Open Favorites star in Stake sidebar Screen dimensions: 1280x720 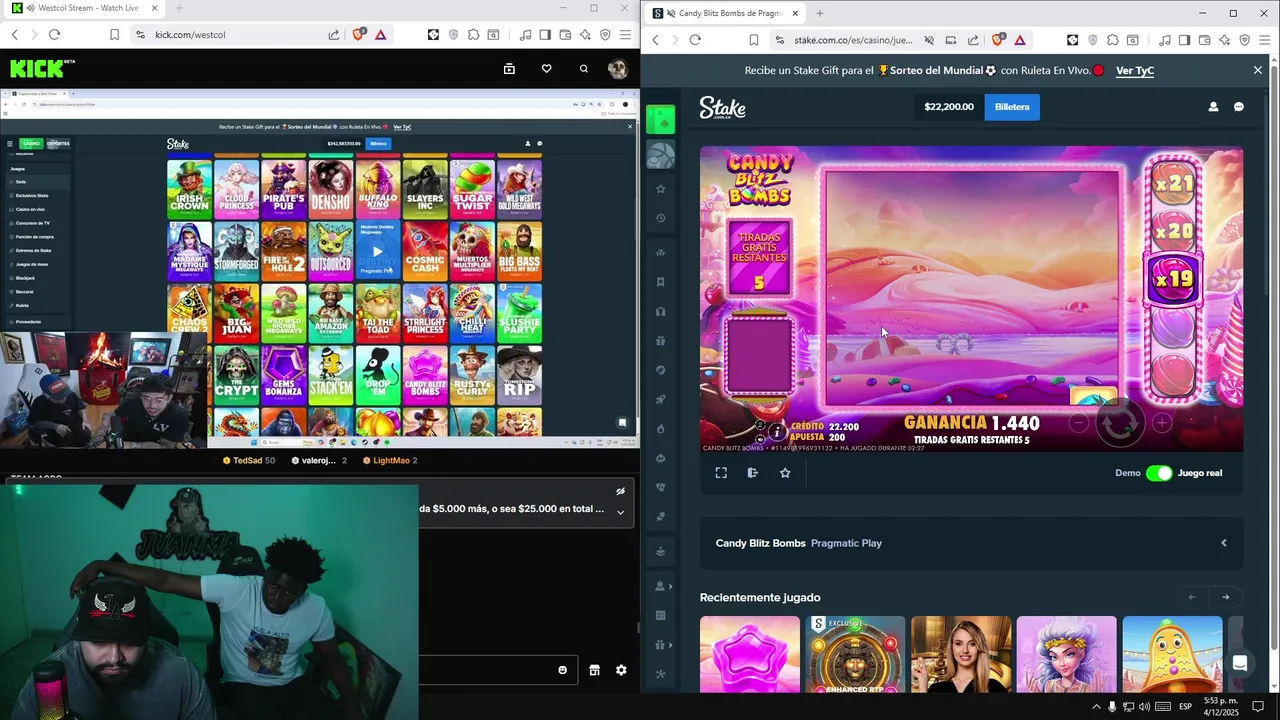tap(660, 189)
